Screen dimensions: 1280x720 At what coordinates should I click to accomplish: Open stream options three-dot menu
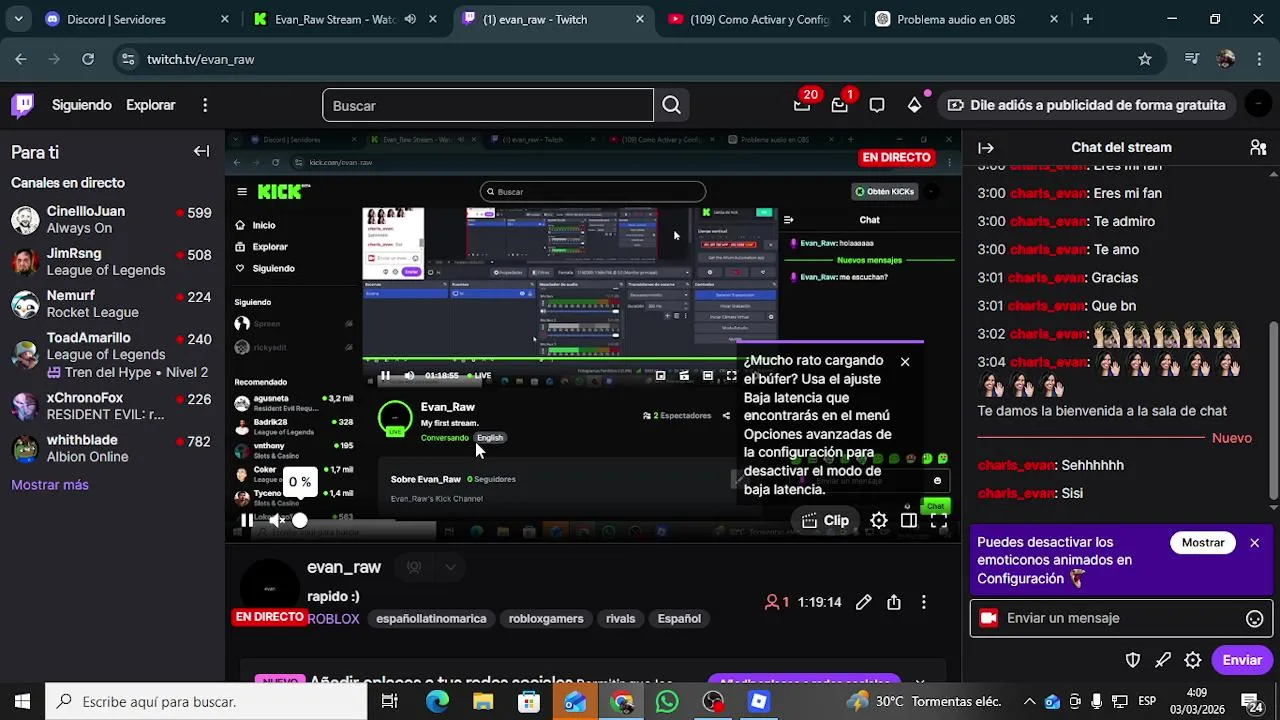coord(924,602)
